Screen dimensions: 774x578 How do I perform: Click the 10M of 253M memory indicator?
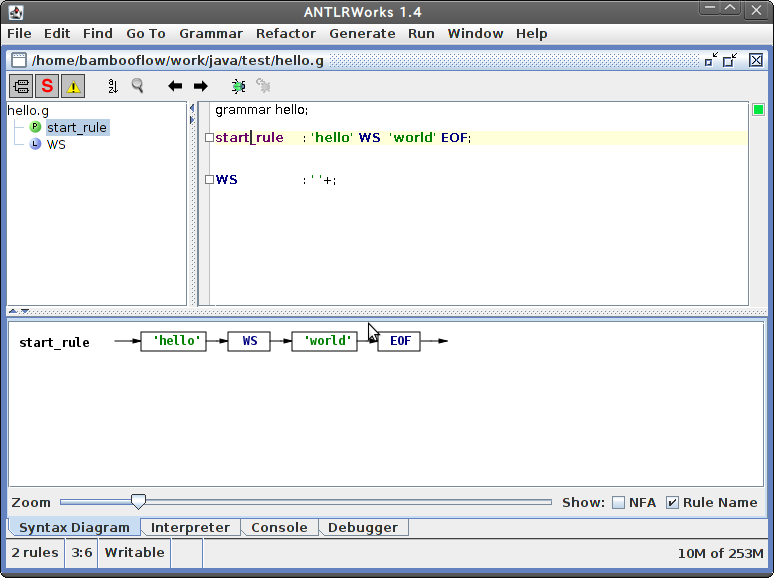[x=720, y=553]
